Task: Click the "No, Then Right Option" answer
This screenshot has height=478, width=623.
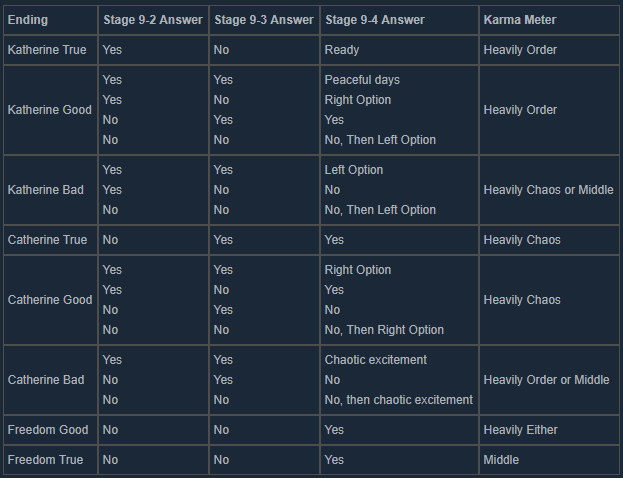Action: pos(384,330)
